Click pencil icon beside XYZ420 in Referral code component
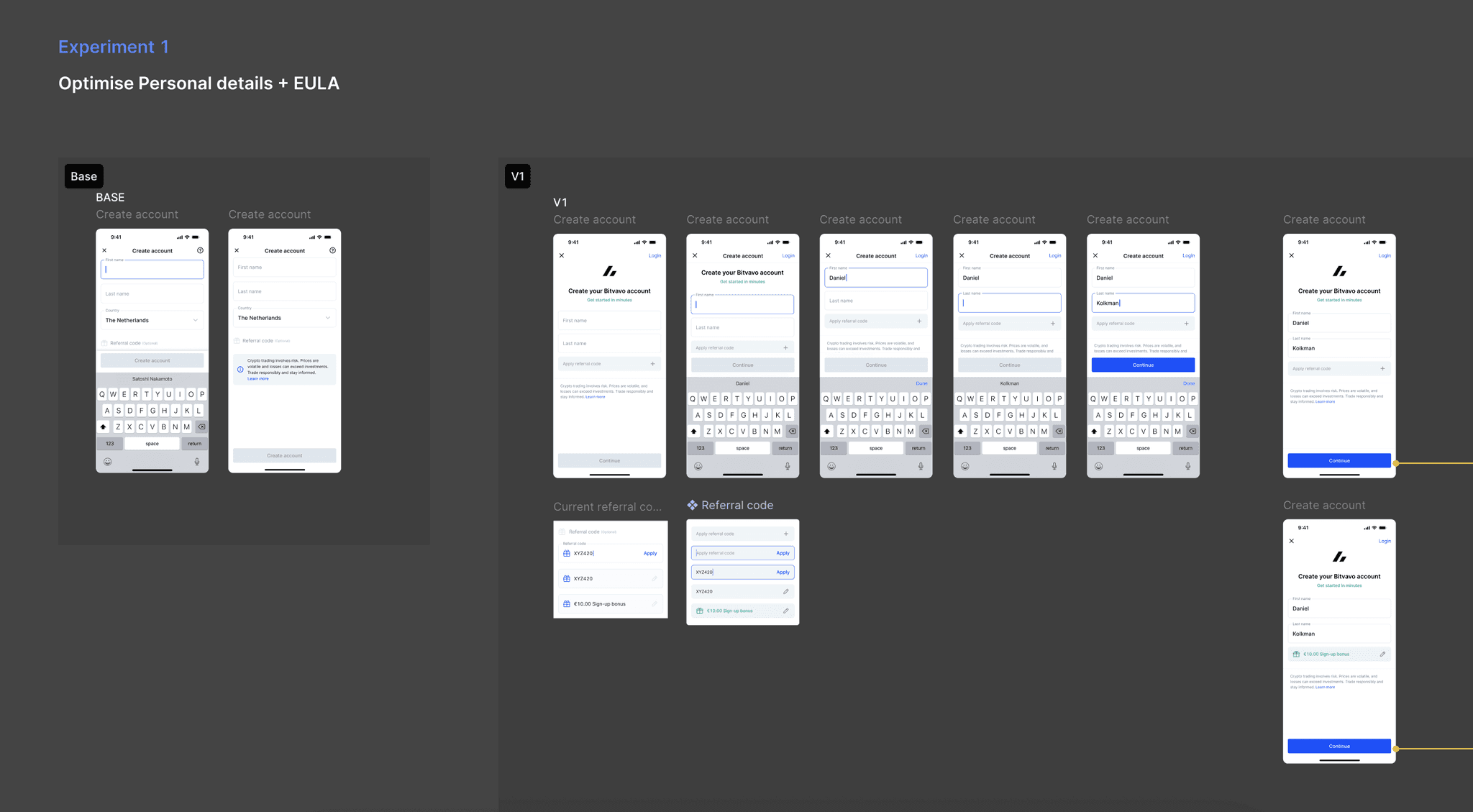Screen dimensions: 1473x812 click(785, 591)
